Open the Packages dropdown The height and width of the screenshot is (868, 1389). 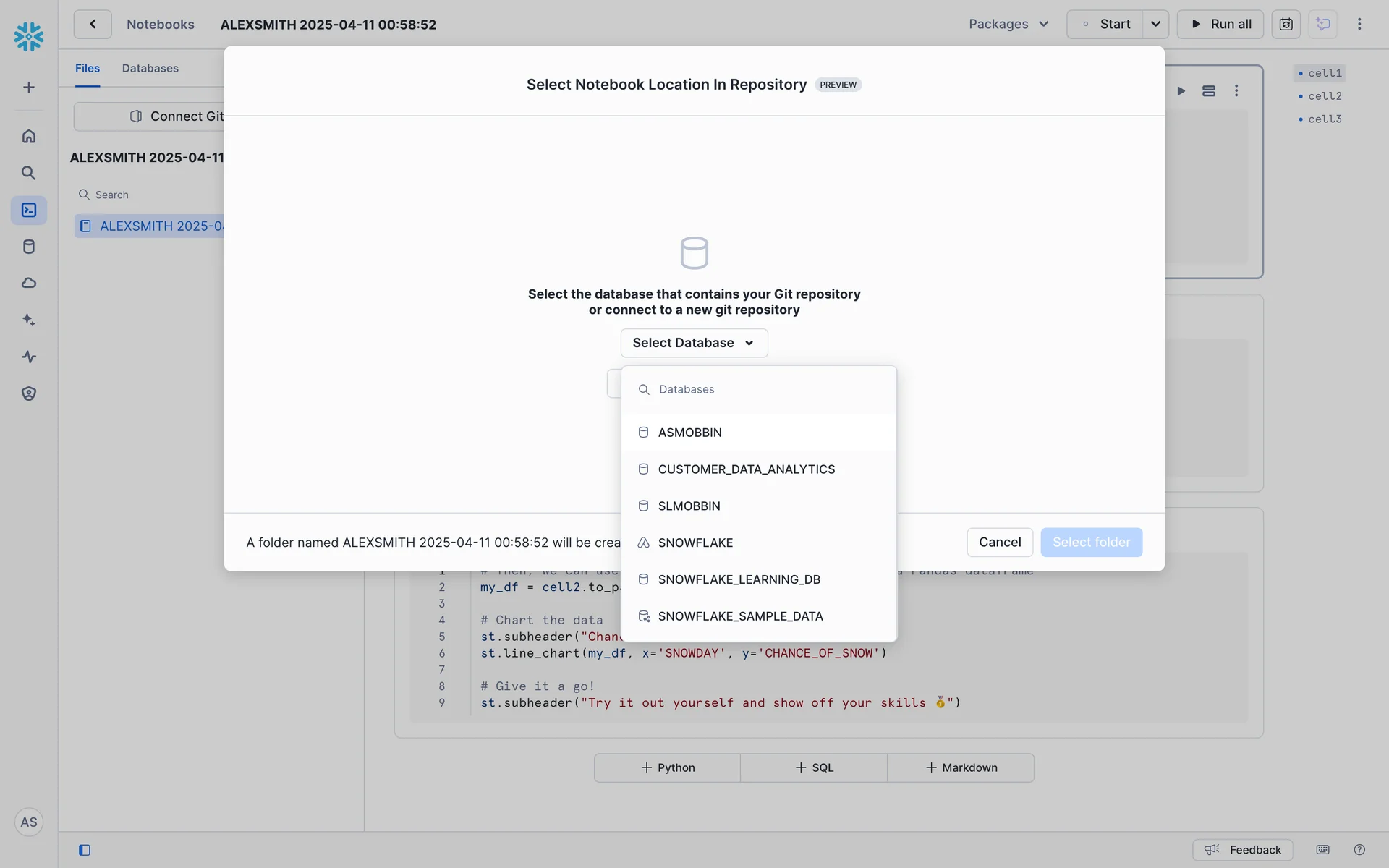pos(1008,25)
